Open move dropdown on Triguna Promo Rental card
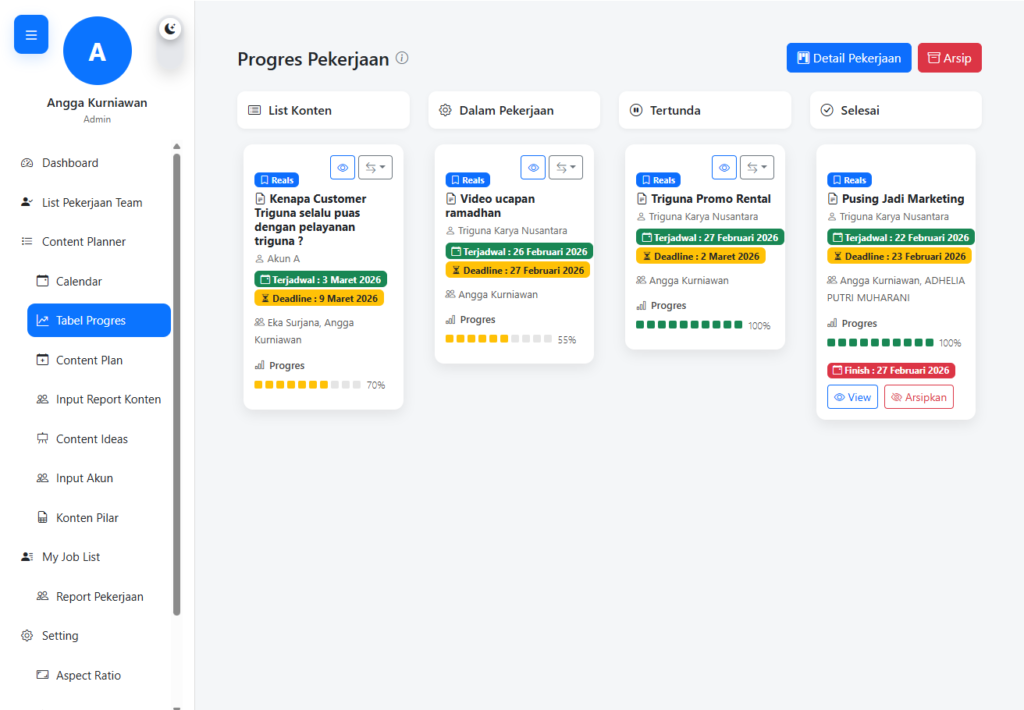This screenshot has width=1024, height=710. [756, 168]
